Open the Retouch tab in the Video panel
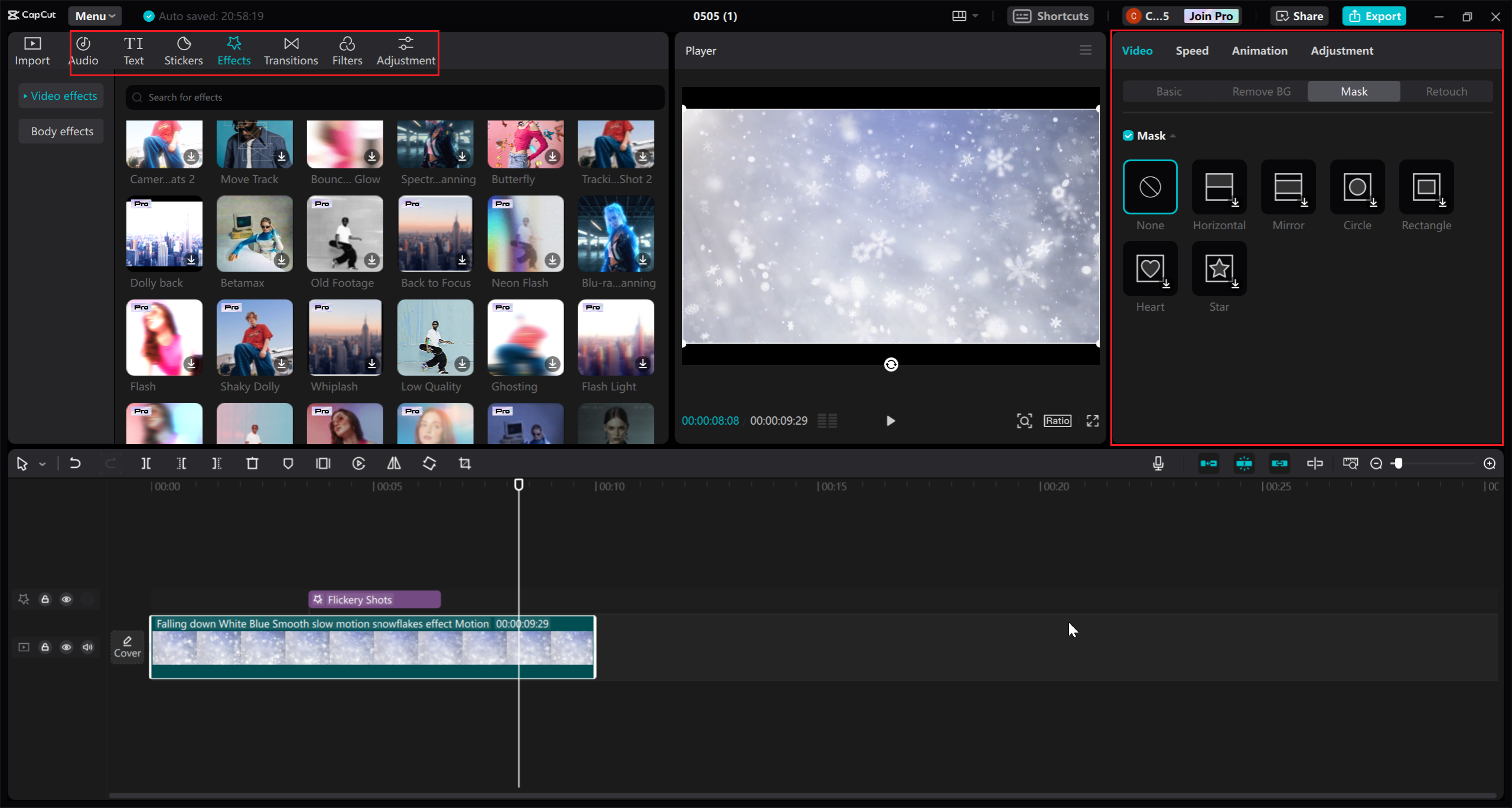Viewport: 1512px width, 808px height. point(1446,91)
